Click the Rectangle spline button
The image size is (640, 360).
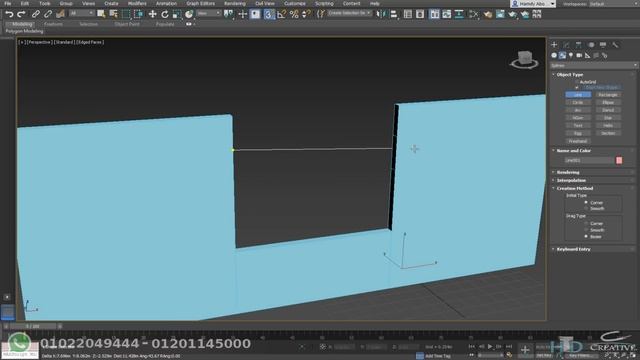pyautogui.click(x=608, y=95)
